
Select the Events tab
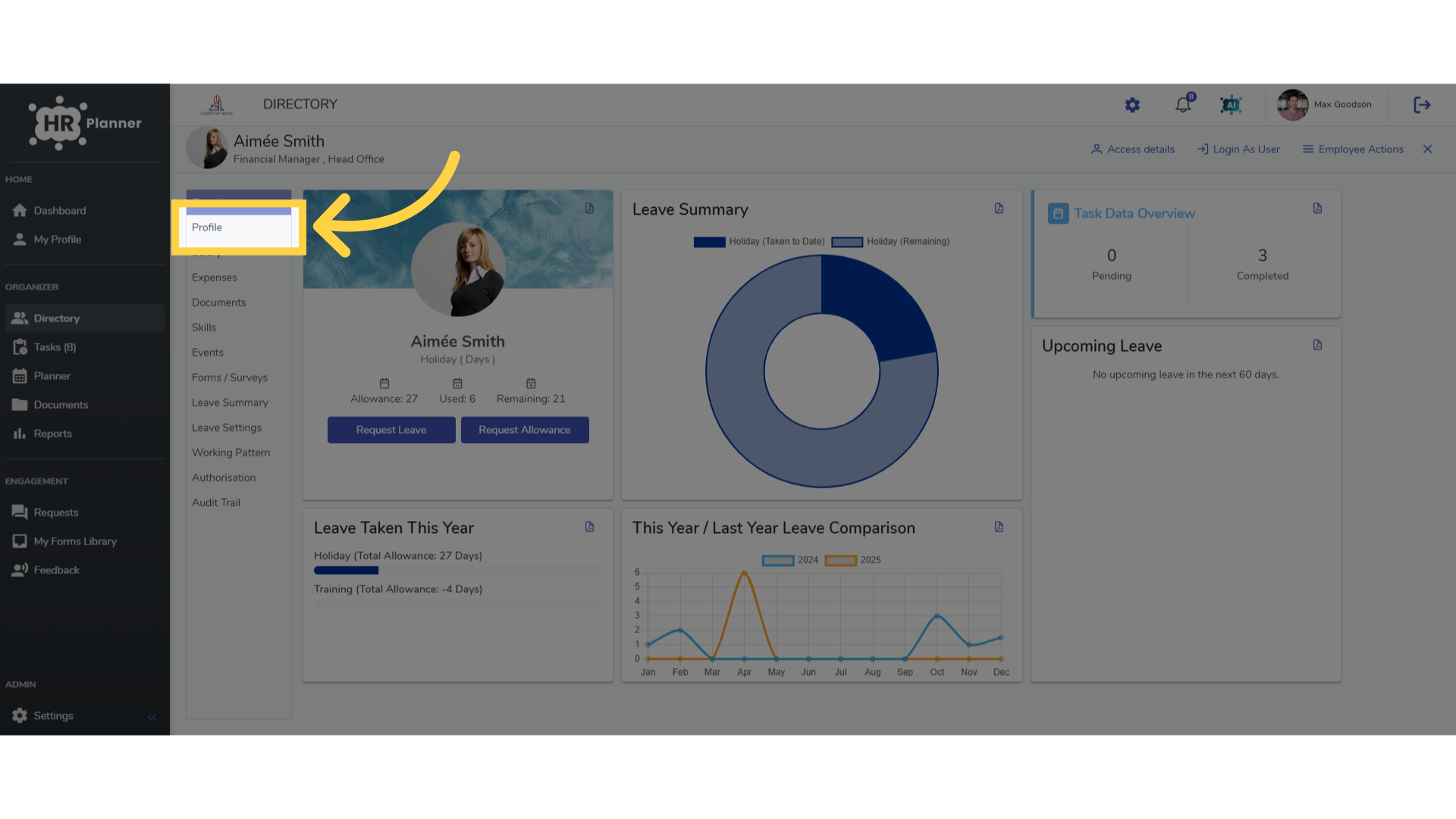(238, 353)
